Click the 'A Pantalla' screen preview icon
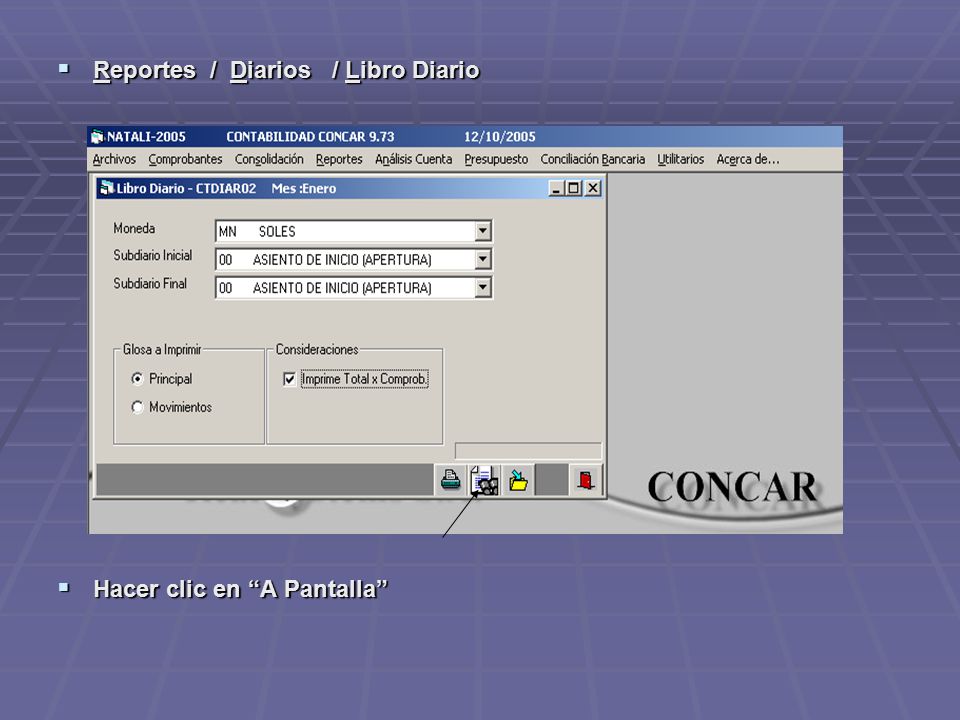Viewport: 960px width, 720px height. [484, 480]
